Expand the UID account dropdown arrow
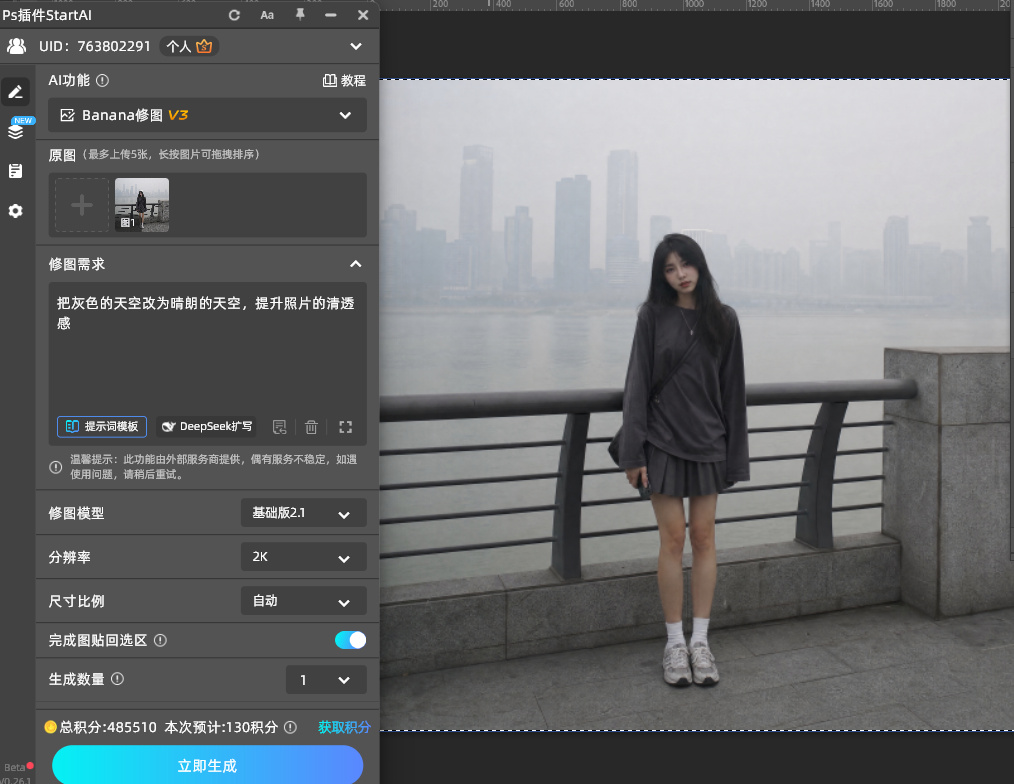The height and width of the screenshot is (784, 1014). click(x=356, y=47)
